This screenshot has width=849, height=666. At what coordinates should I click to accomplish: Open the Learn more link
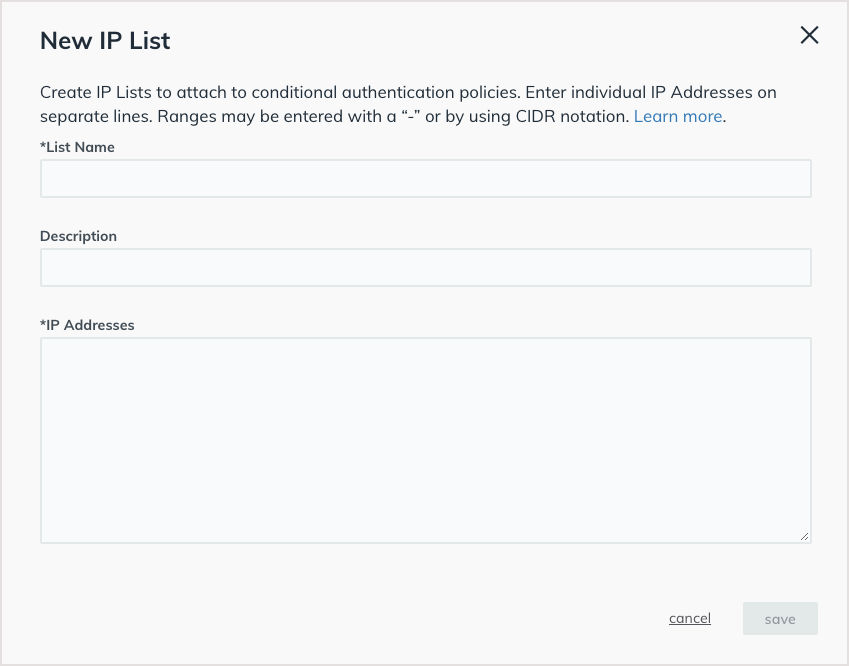pos(677,116)
